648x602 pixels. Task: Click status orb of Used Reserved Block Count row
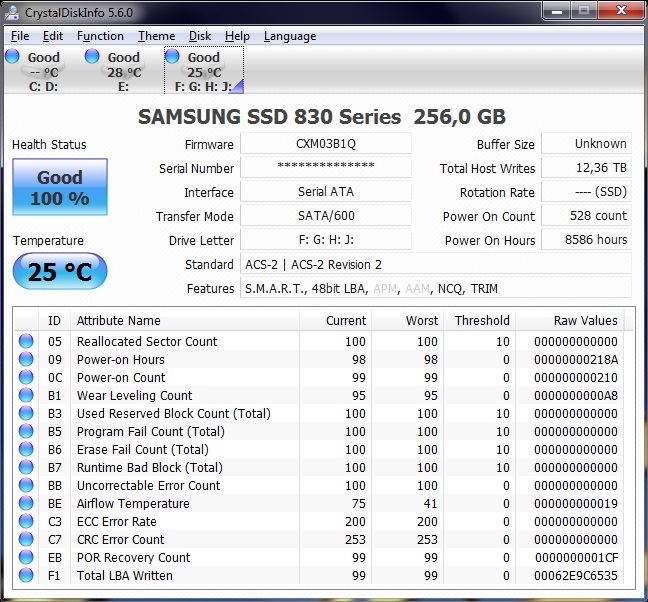click(26, 413)
